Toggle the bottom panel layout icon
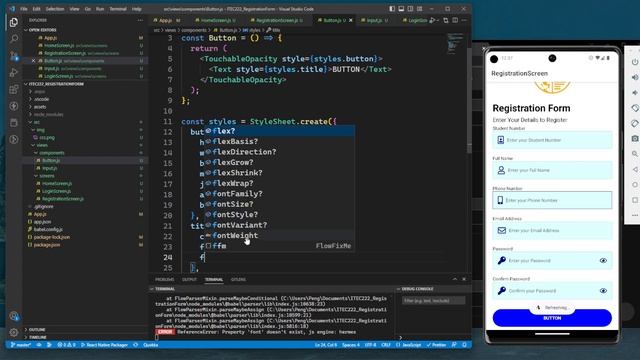Viewport: 640px width, 360px height. pyautogui.click(x=401, y=9)
